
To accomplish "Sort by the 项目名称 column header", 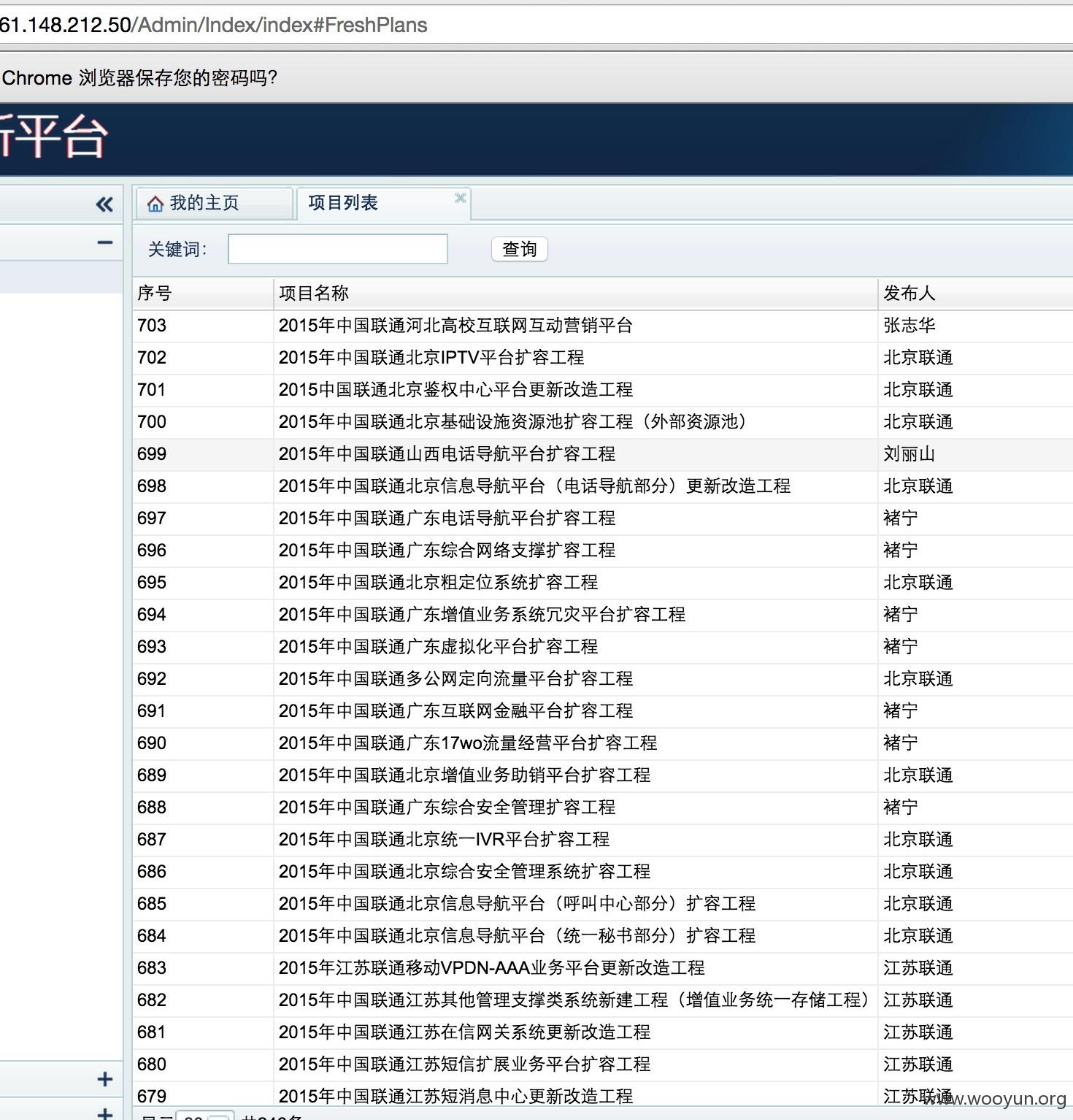I will (575, 294).
